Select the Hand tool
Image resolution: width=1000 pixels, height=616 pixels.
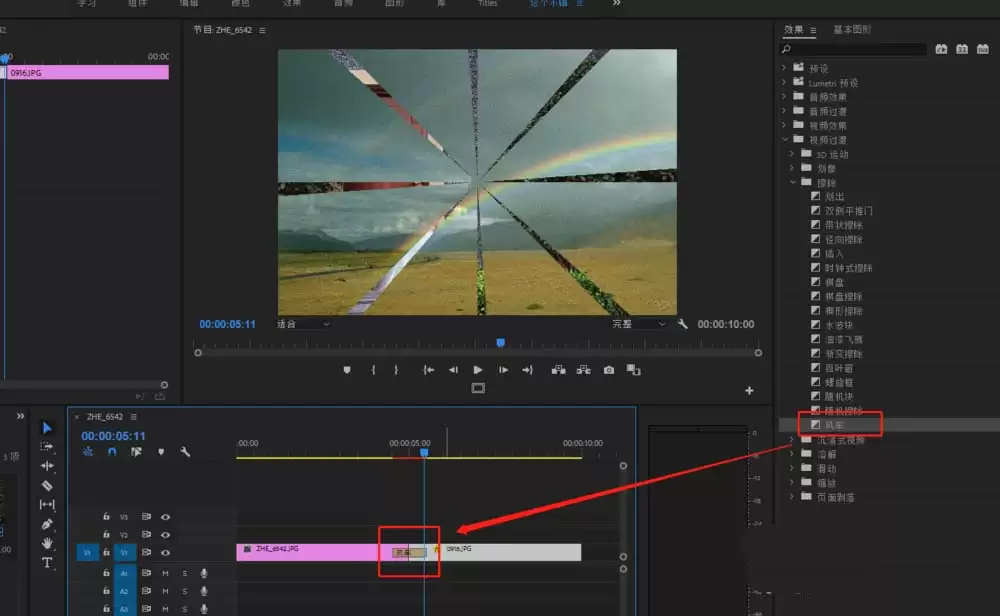click(x=47, y=544)
